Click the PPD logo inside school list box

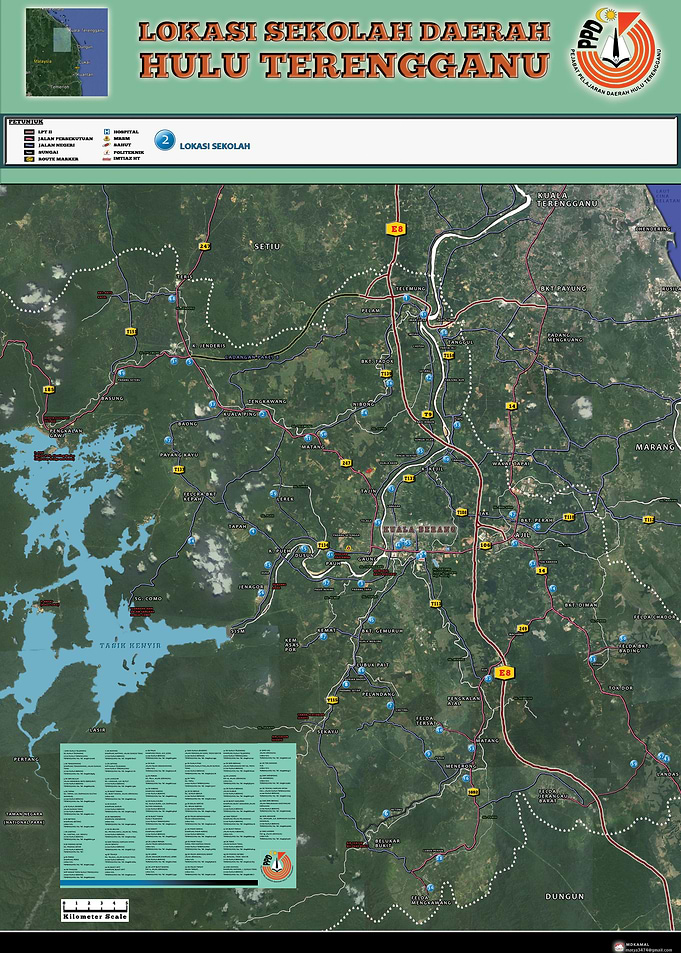pyautogui.click(x=277, y=865)
